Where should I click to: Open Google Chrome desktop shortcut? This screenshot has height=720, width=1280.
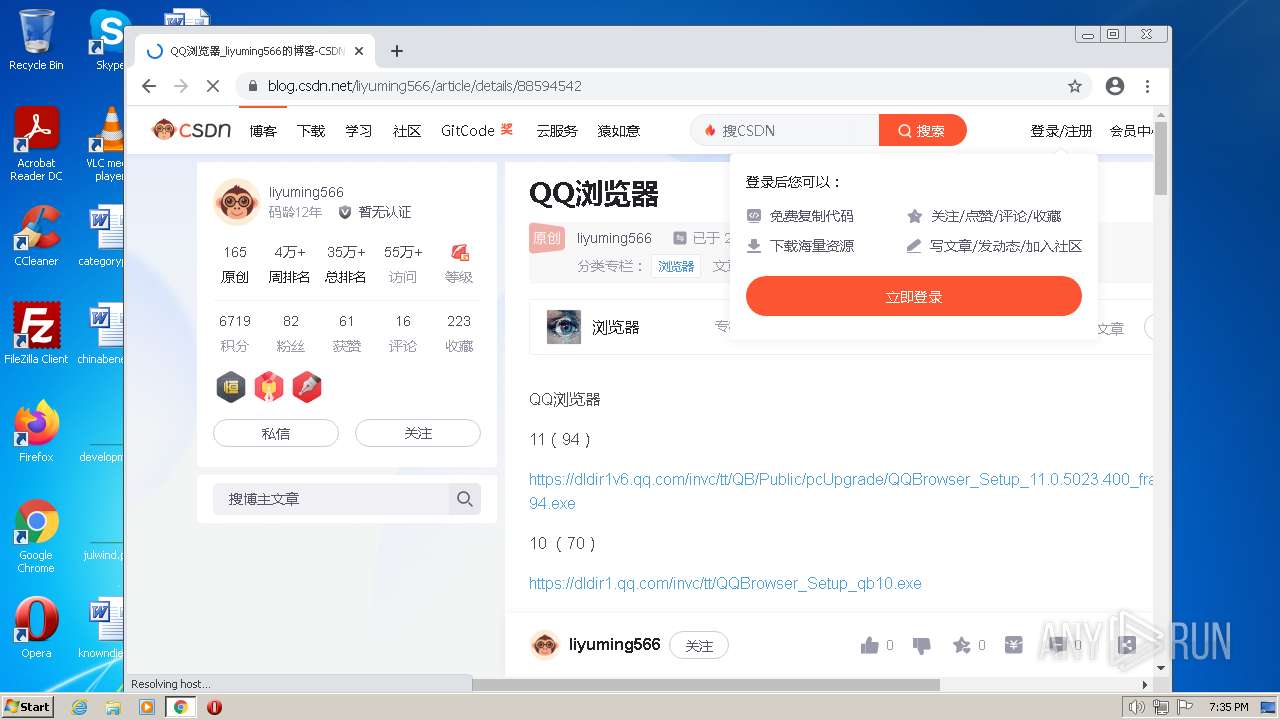36,536
